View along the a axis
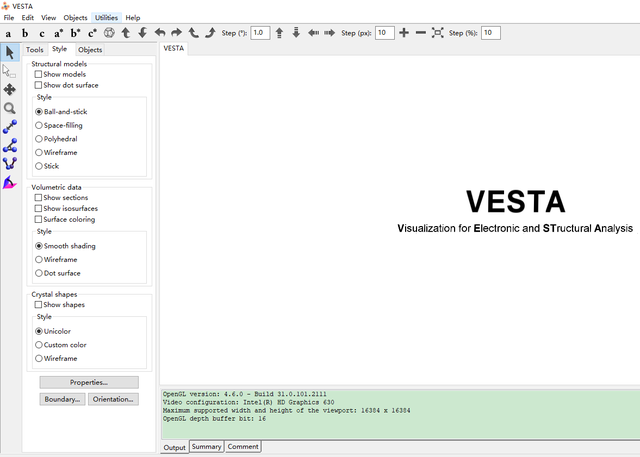The width and height of the screenshot is (640, 457). pos(8,33)
